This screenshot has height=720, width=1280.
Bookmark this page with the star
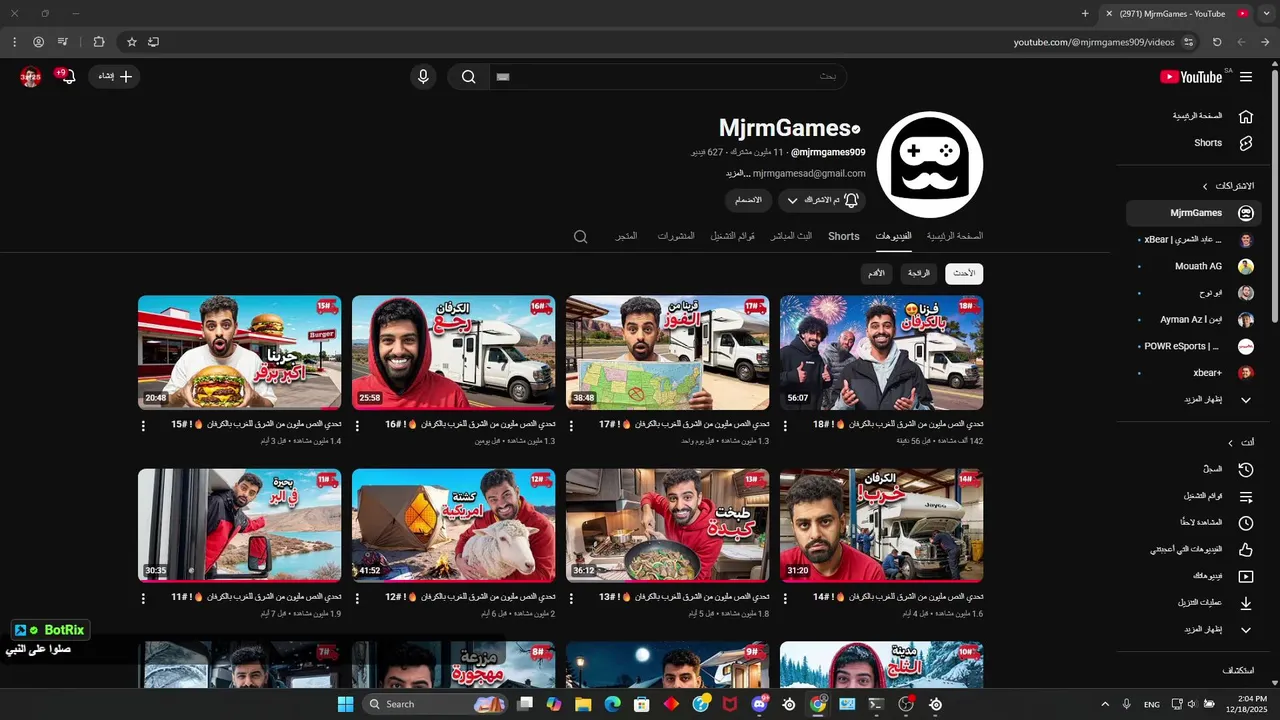[131, 42]
